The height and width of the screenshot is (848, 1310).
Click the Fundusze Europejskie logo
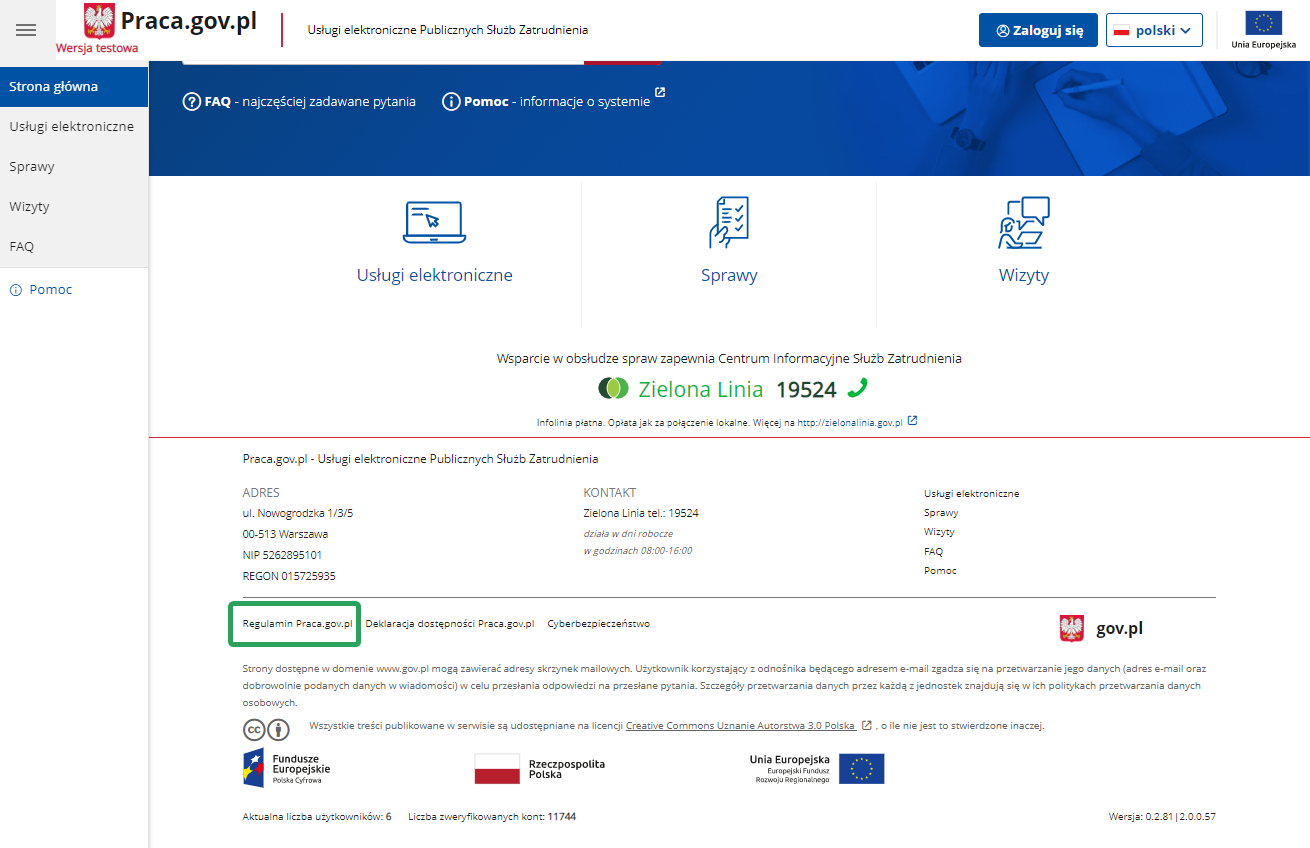(286, 768)
